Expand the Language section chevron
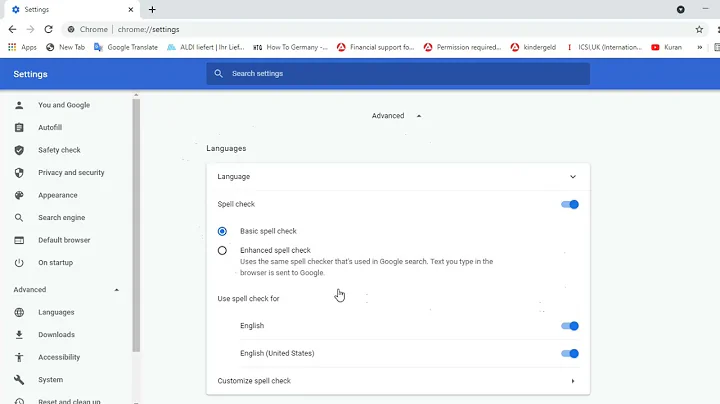This screenshot has height=404, width=720. point(573,177)
